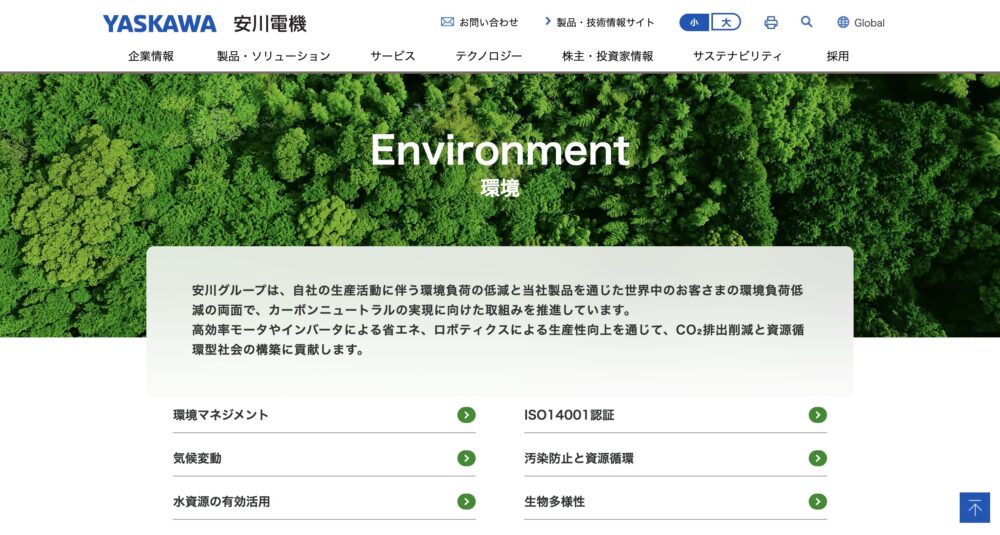Open the site search magnifier icon

click(x=806, y=22)
